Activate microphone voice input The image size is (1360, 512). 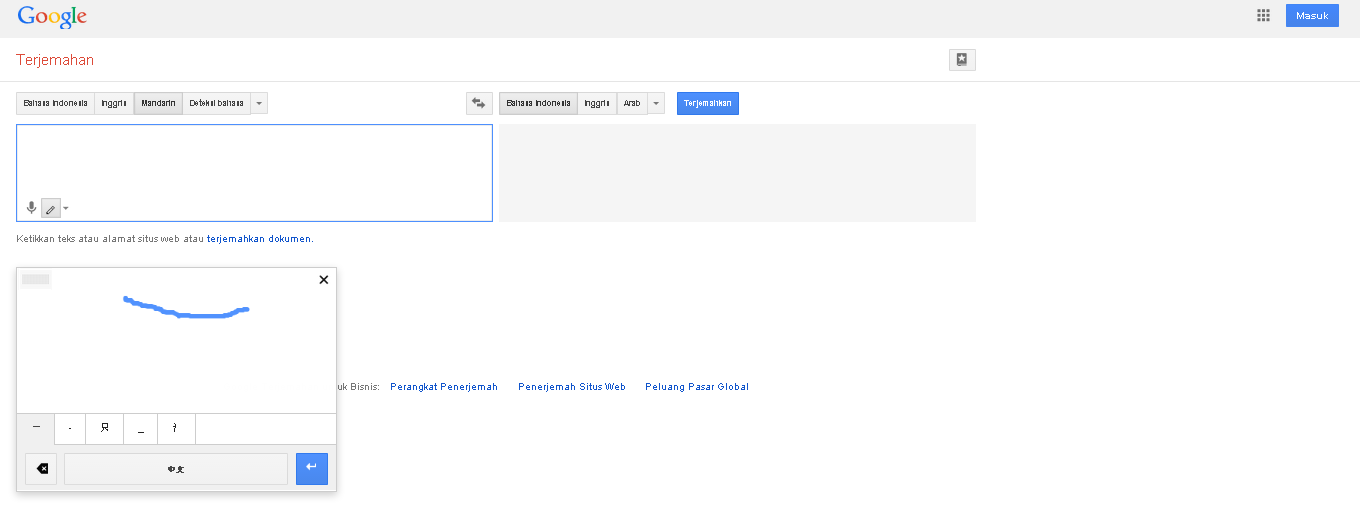[31, 208]
